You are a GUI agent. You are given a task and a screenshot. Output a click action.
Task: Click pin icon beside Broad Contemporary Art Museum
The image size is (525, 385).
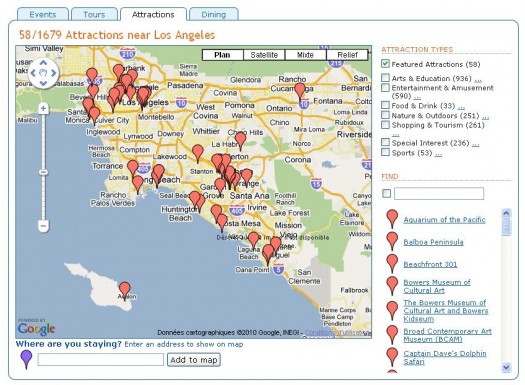(392, 334)
